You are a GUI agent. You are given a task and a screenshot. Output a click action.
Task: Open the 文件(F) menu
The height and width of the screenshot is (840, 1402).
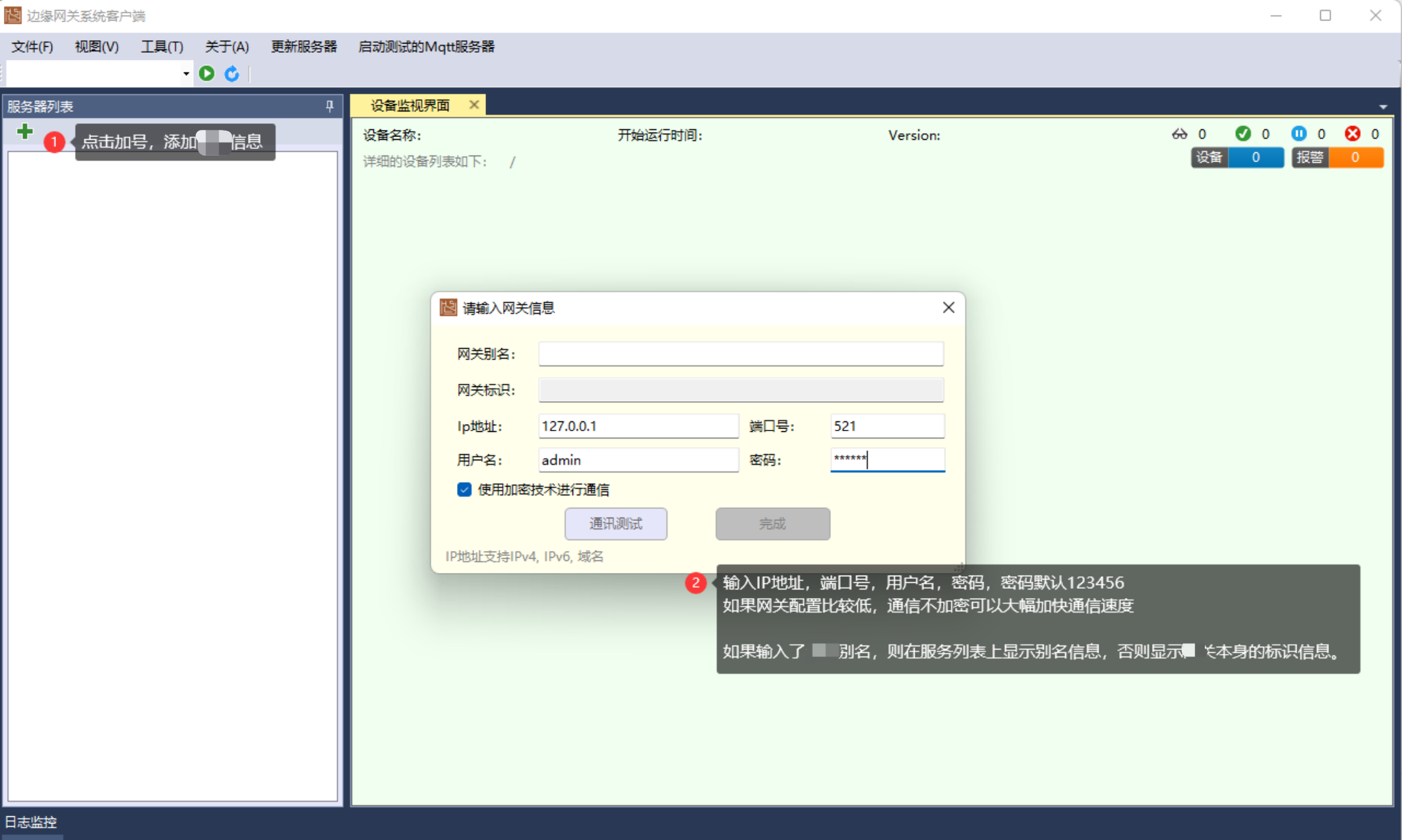[x=32, y=46]
